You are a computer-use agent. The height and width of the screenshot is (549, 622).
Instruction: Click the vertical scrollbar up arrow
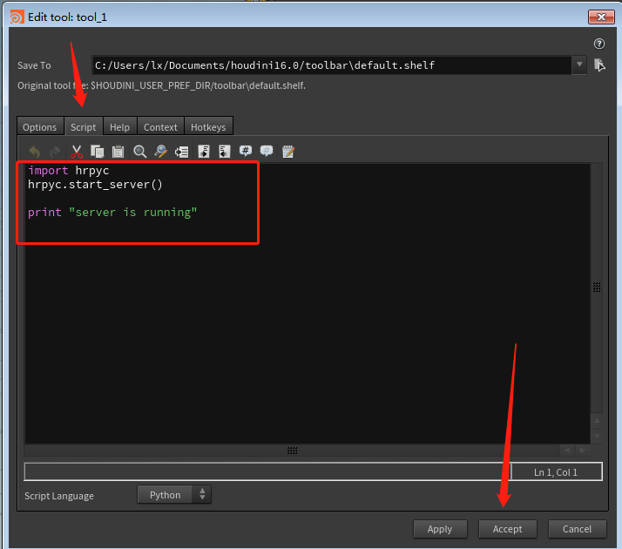pos(597,420)
